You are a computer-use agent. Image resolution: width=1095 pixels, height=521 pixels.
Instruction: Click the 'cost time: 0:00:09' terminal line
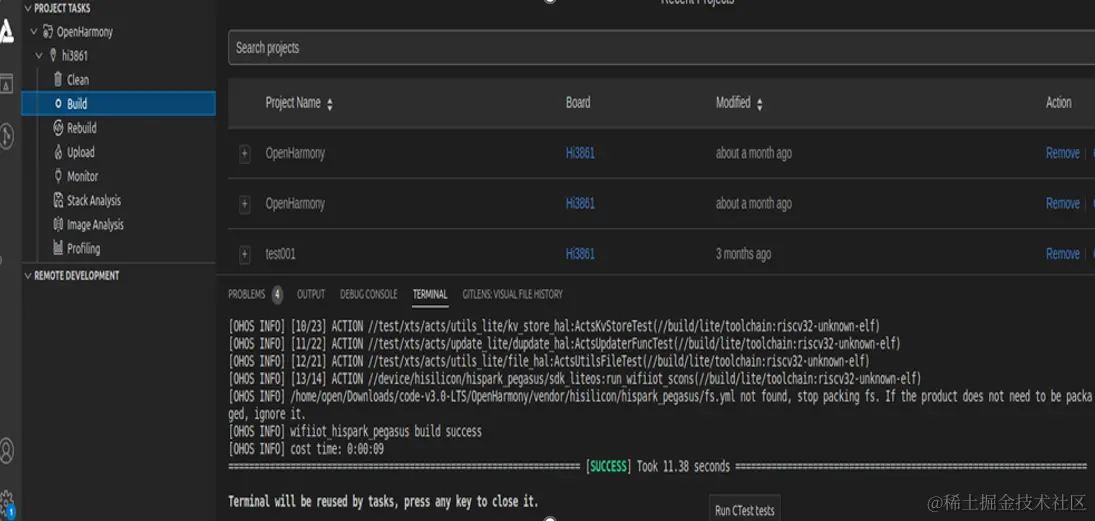pos(306,449)
